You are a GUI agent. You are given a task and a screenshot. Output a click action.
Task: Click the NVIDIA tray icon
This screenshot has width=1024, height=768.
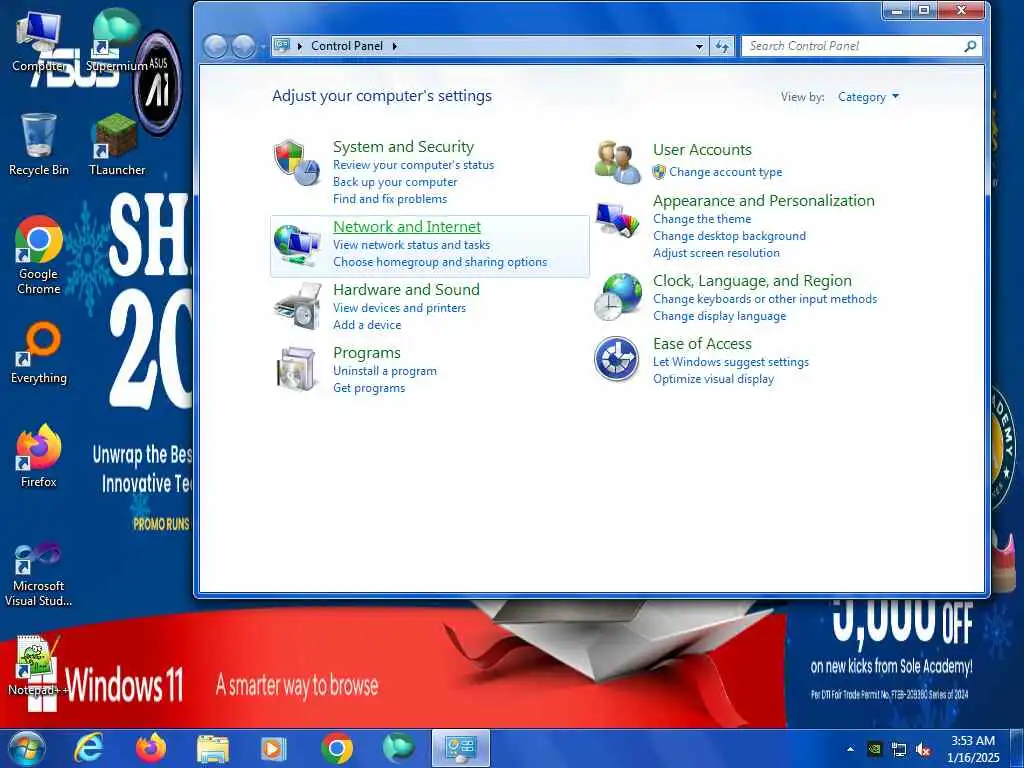pos(875,749)
